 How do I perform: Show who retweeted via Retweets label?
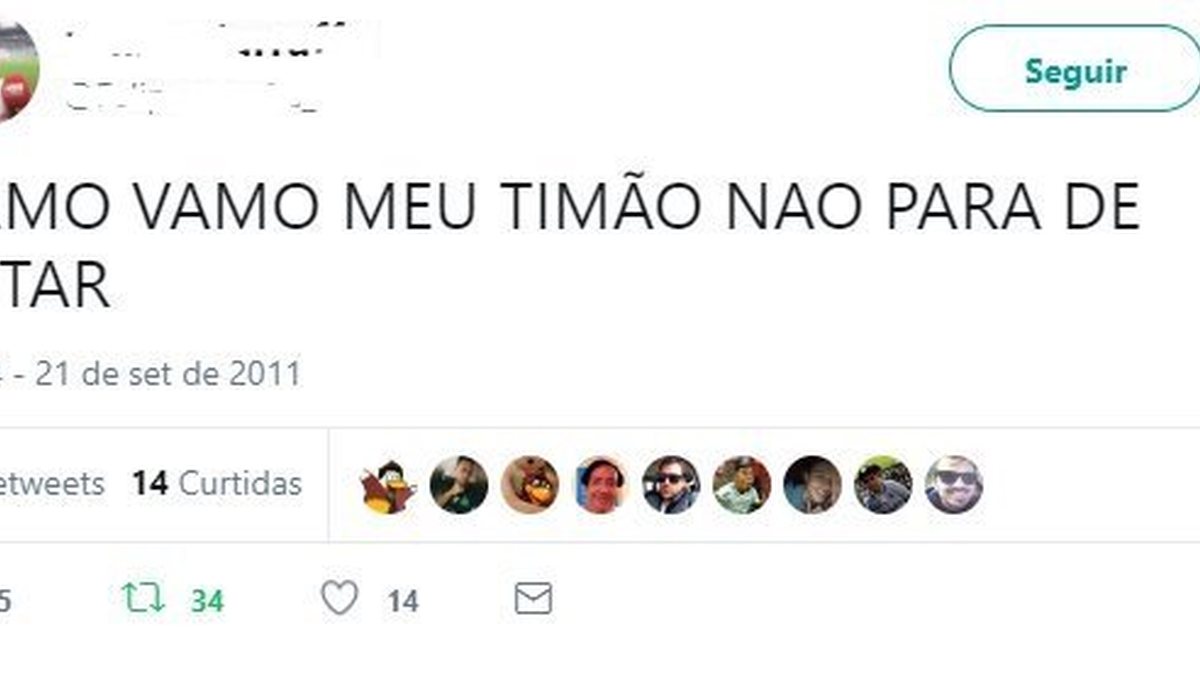point(52,484)
